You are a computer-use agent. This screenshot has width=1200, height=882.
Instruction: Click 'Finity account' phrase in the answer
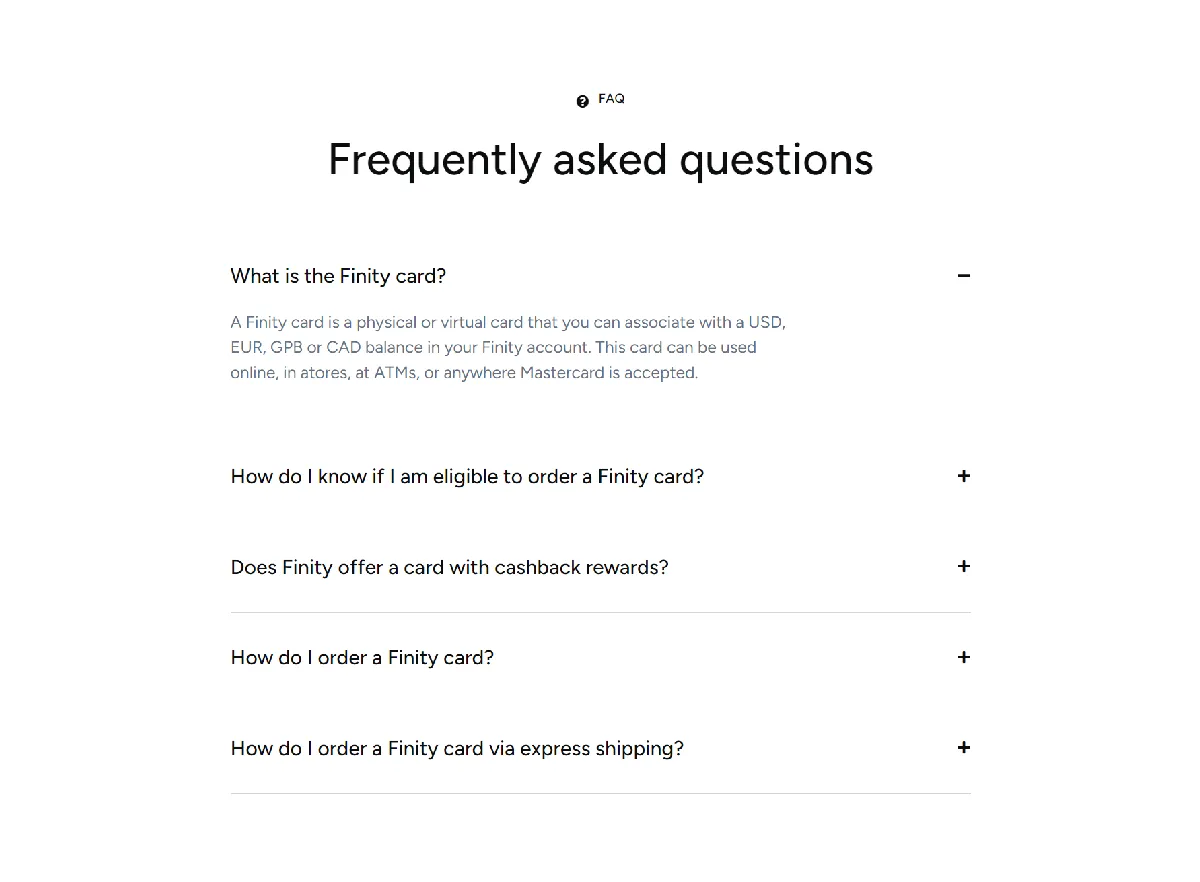point(535,348)
